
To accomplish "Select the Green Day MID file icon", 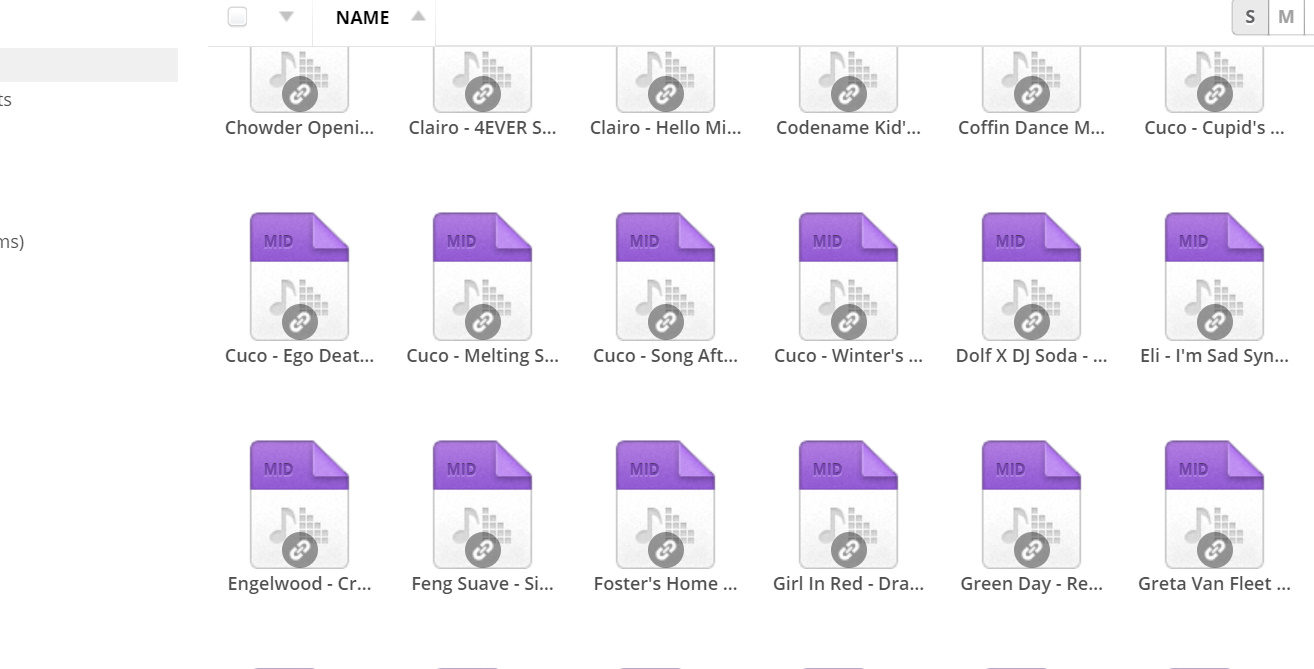I will 1031,504.
